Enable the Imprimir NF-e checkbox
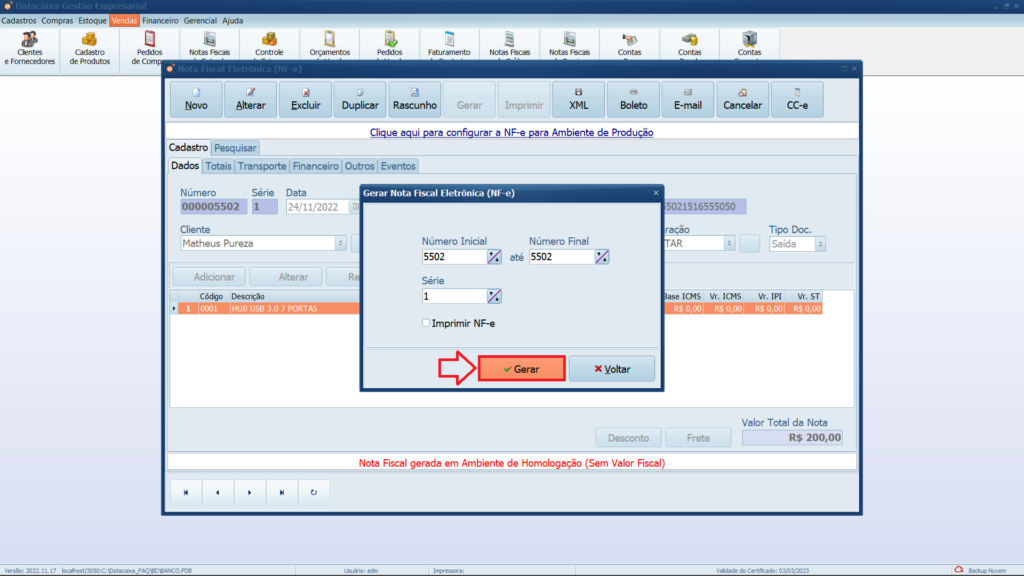The height and width of the screenshot is (576, 1024). click(x=426, y=323)
